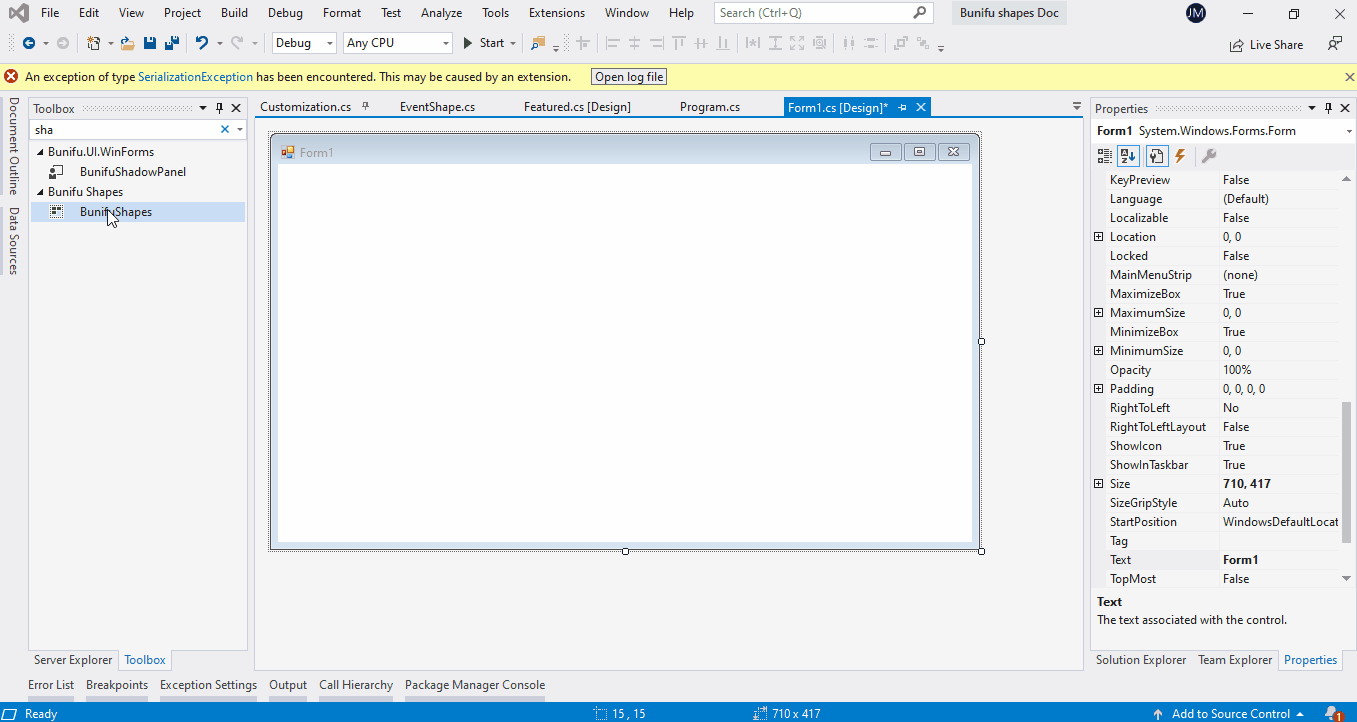Toggle auto-hide pin on the Toolbox panel
The height and width of the screenshot is (722, 1357).
pos(220,108)
